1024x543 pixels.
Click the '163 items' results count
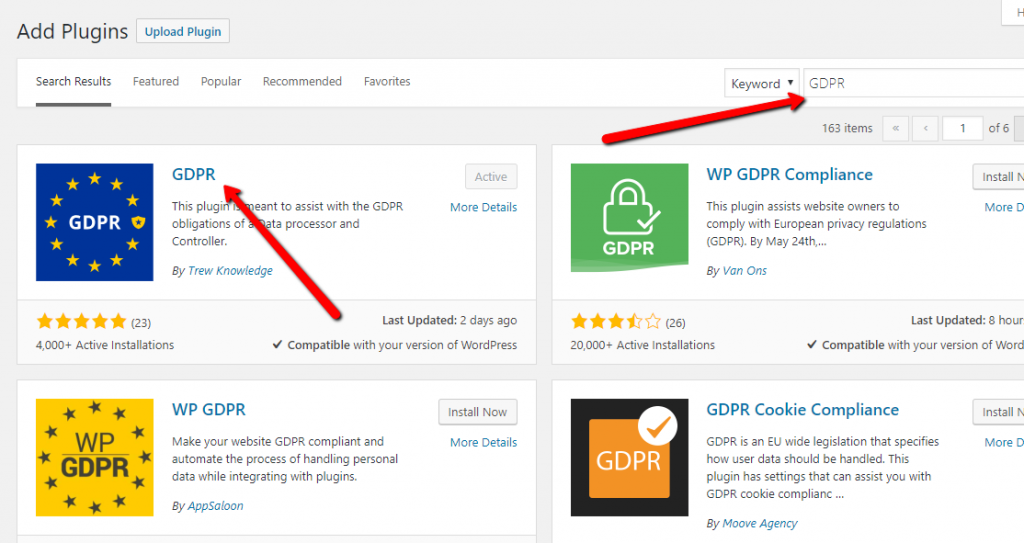pos(847,128)
